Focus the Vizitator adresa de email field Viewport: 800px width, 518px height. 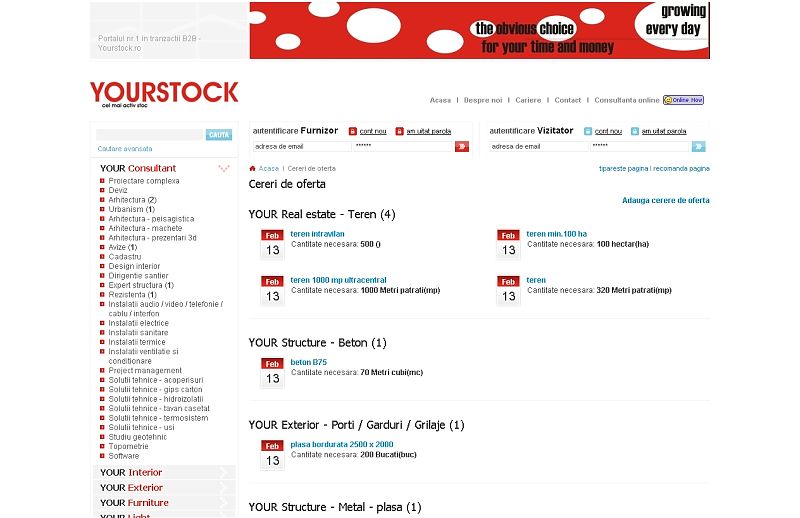pos(539,147)
